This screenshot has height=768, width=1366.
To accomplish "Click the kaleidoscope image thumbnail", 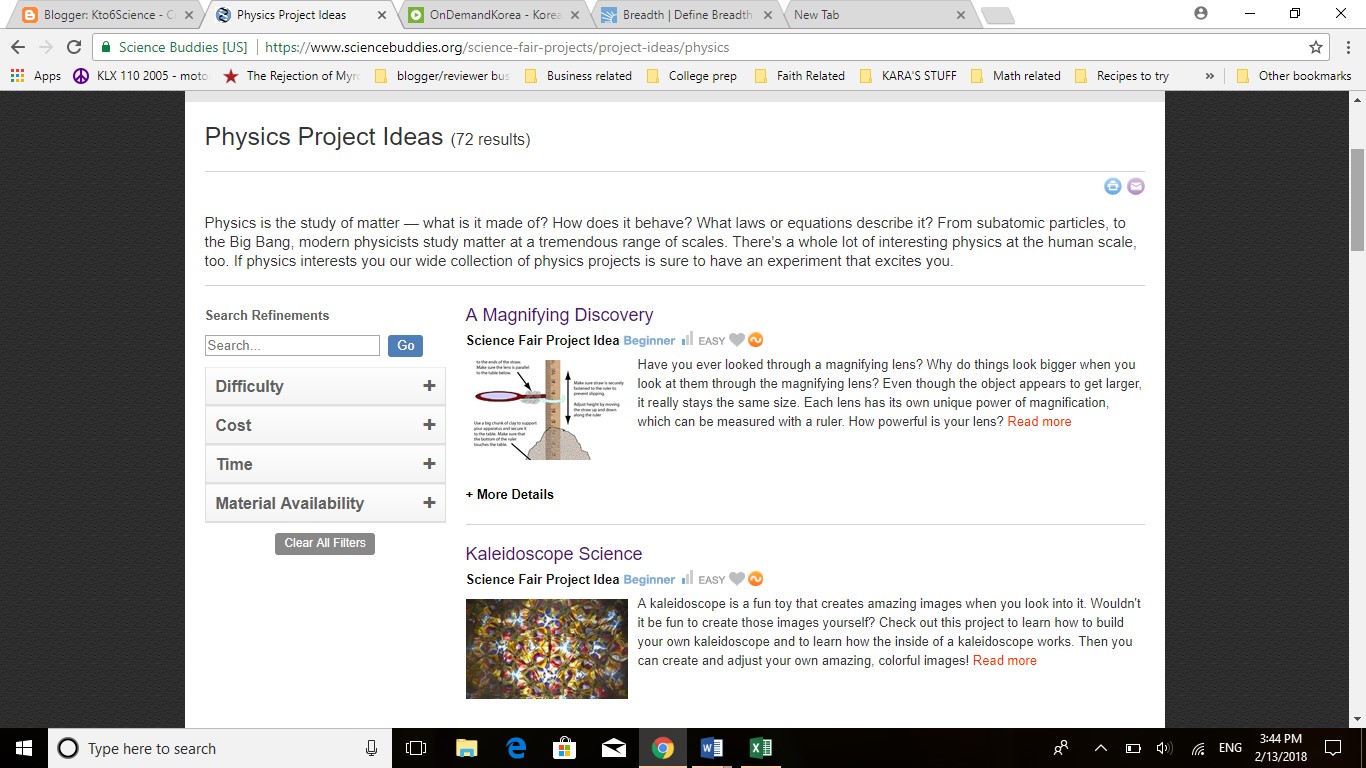I will point(547,648).
